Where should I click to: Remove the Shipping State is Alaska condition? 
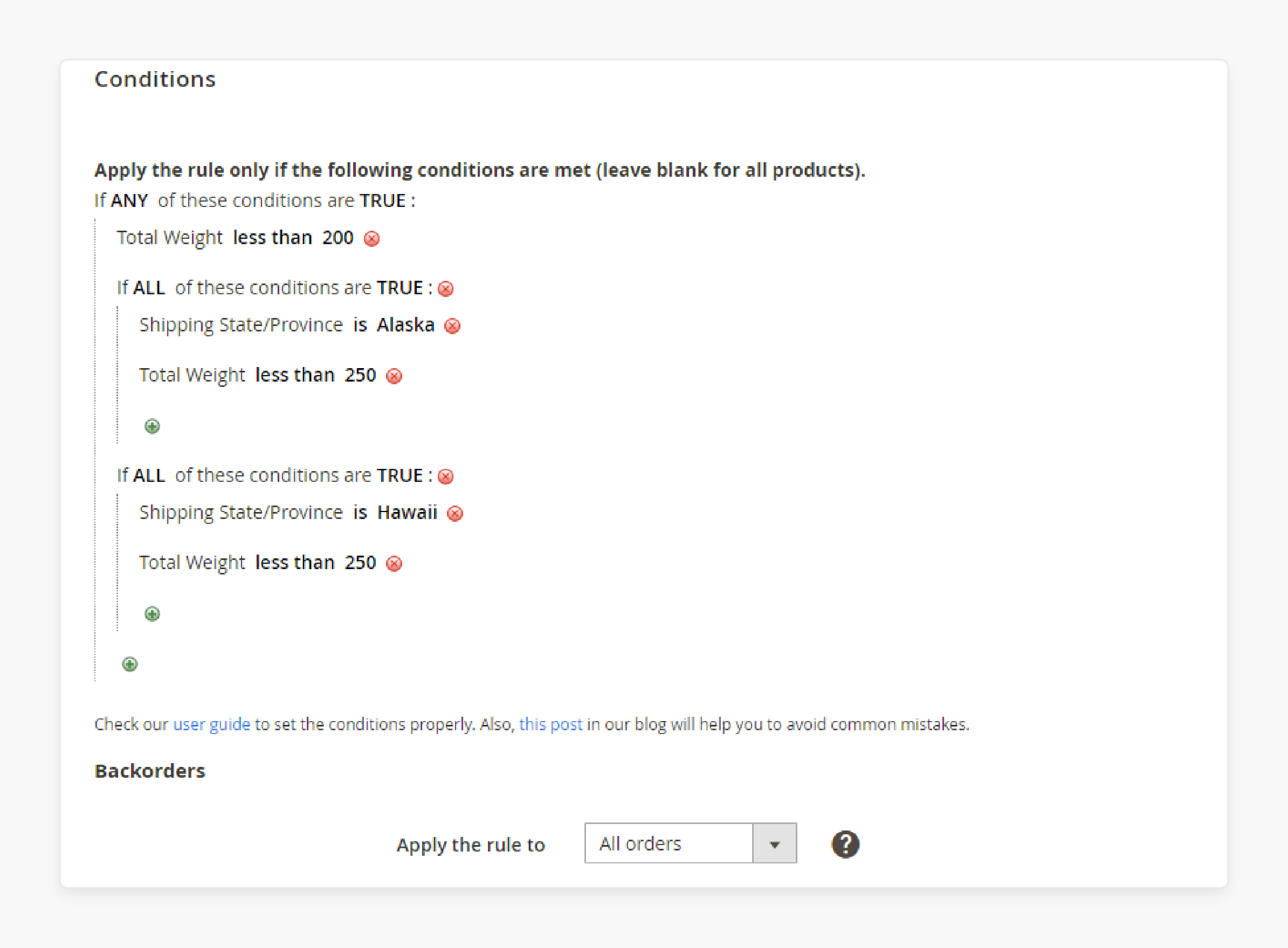click(x=452, y=326)
